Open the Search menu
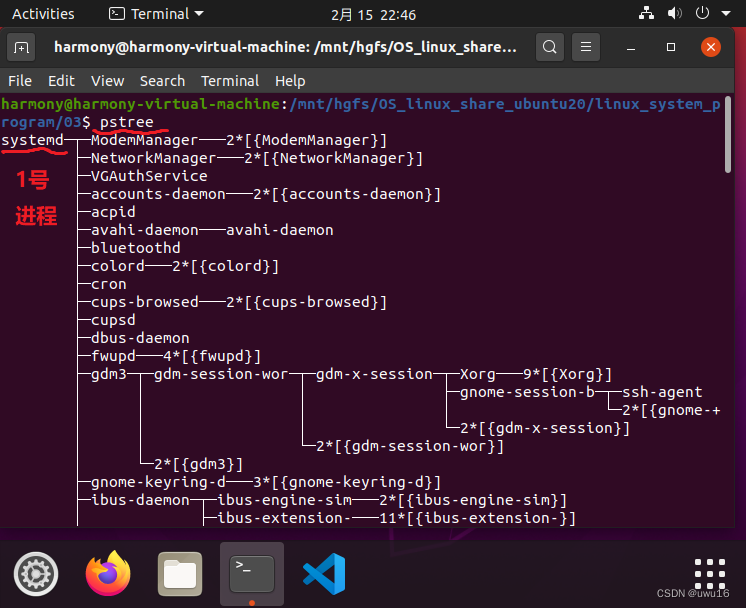The height and width of the screenshot is (608, 746). tap(162, 81)
